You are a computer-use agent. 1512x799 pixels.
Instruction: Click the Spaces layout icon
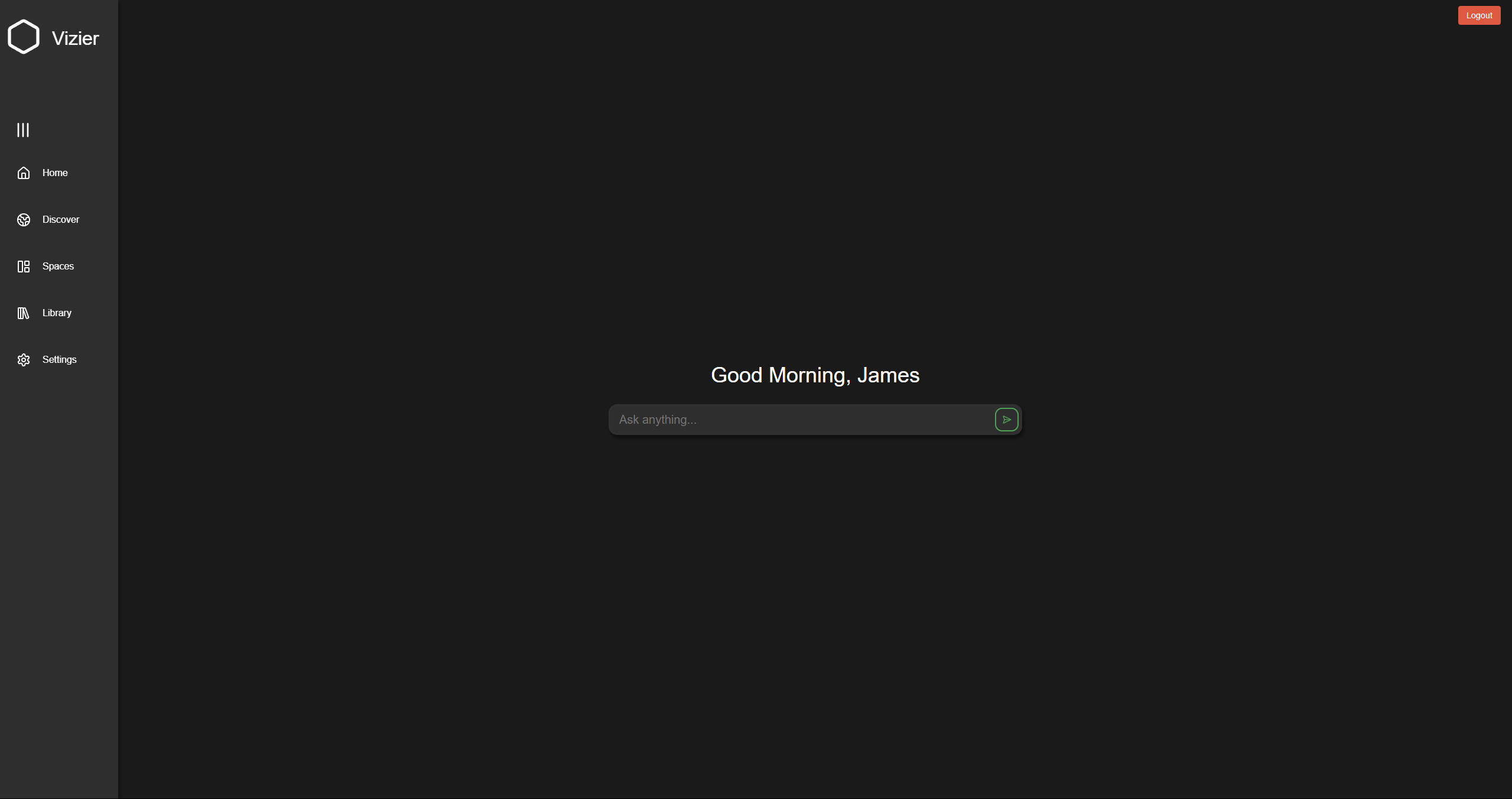pyautogui.click(x=24, y=267)
